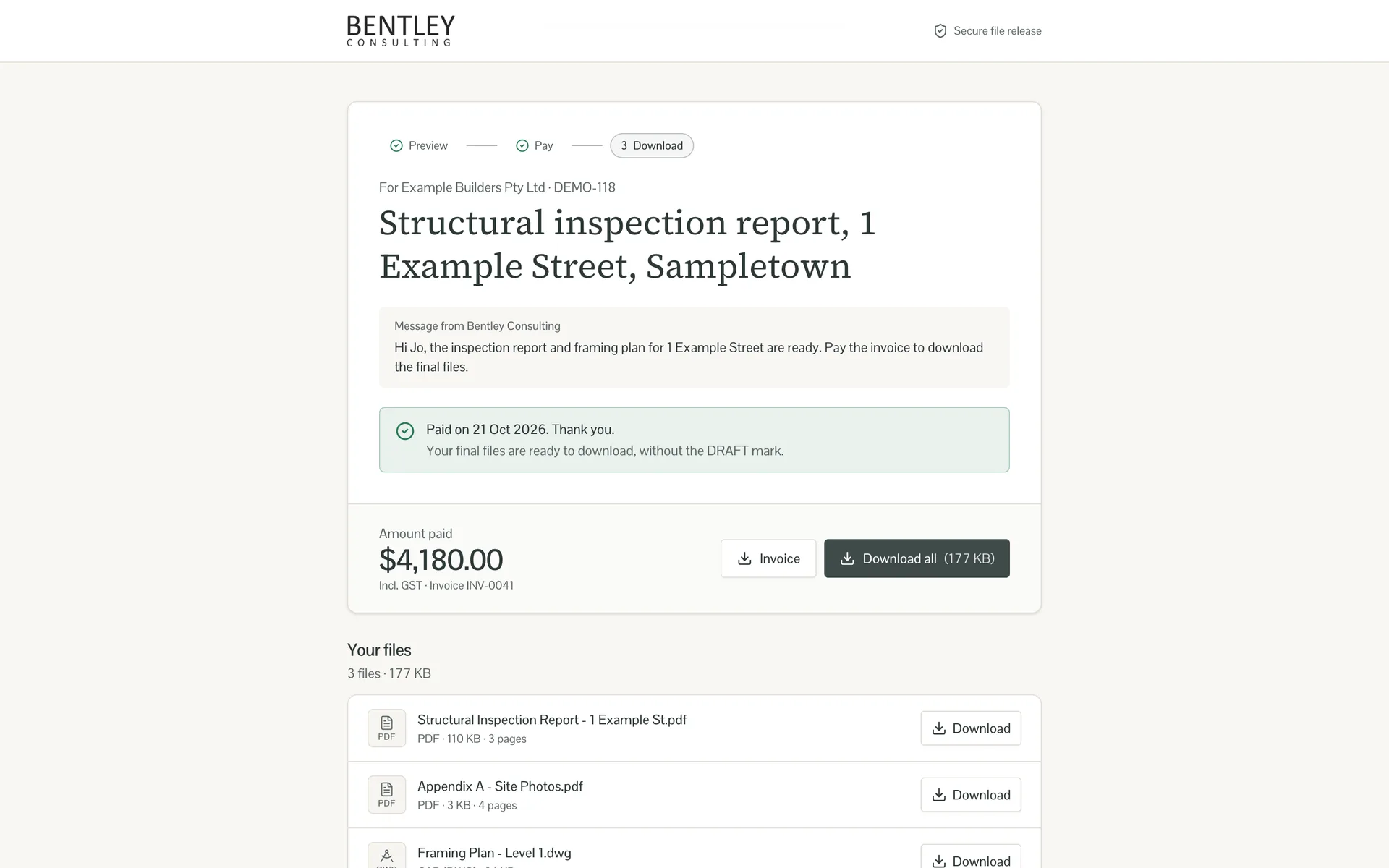The image size is (1389, 868).
Task: Click the Preview step checkmark icon
Action: coord(396,145)
